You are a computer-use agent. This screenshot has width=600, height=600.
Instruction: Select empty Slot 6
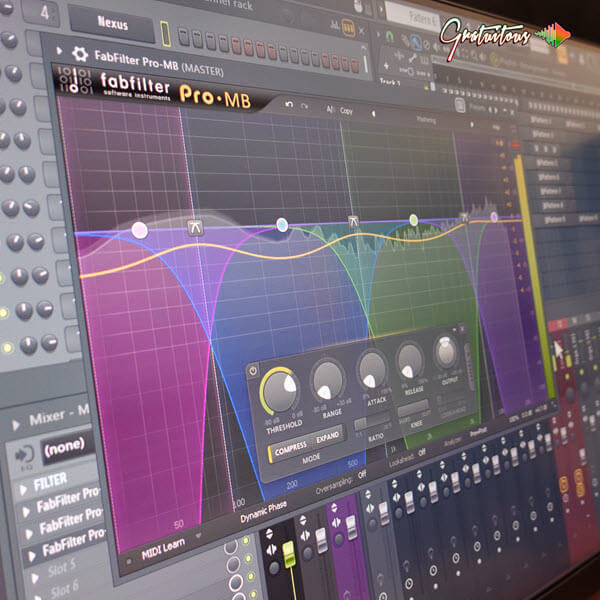point(65,588)
